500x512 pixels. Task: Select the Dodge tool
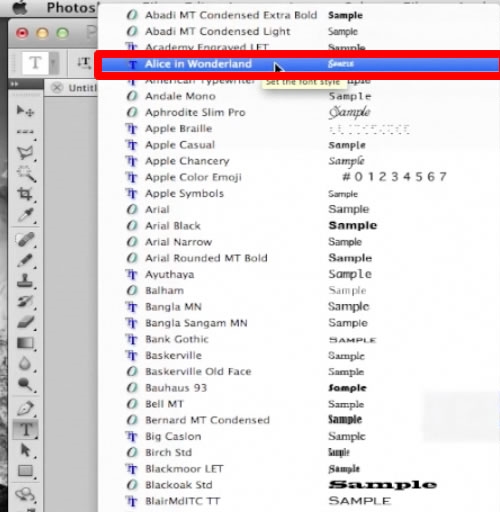[26, 384]
